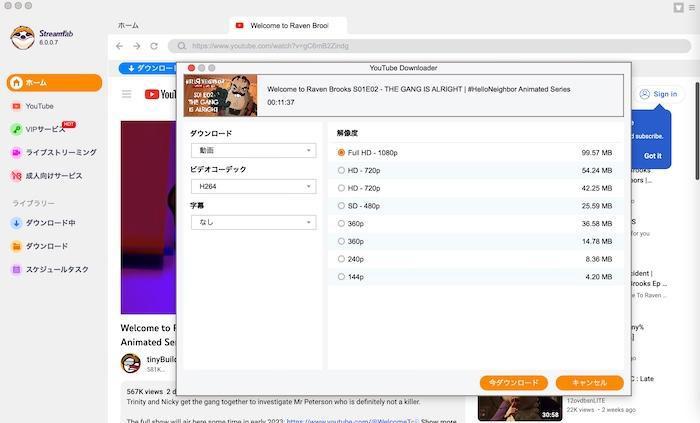Go back in the browser
The width and height of the screenshot is (700, 423).
pos(119,46)
